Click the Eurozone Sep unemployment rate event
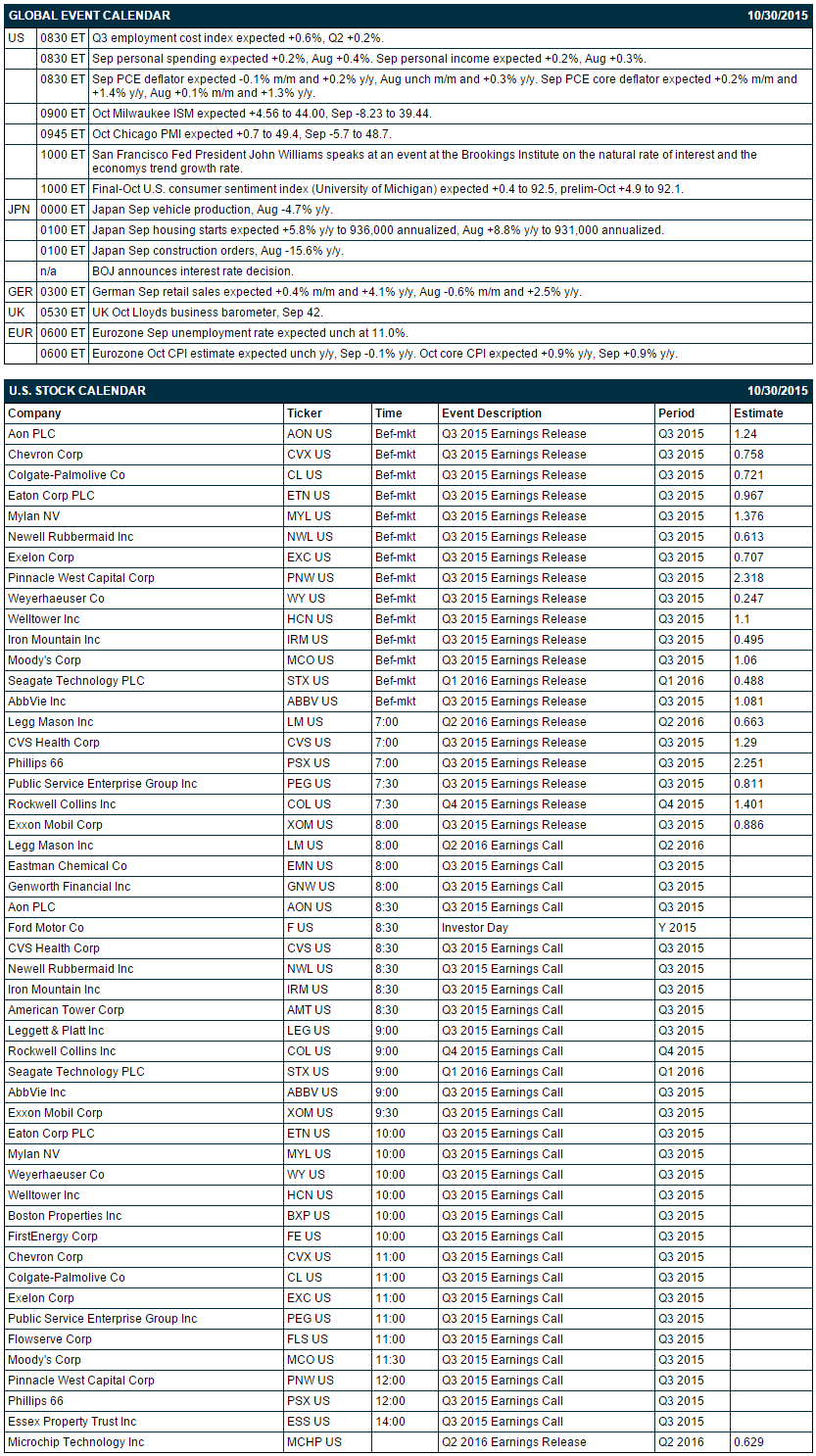 250,333
